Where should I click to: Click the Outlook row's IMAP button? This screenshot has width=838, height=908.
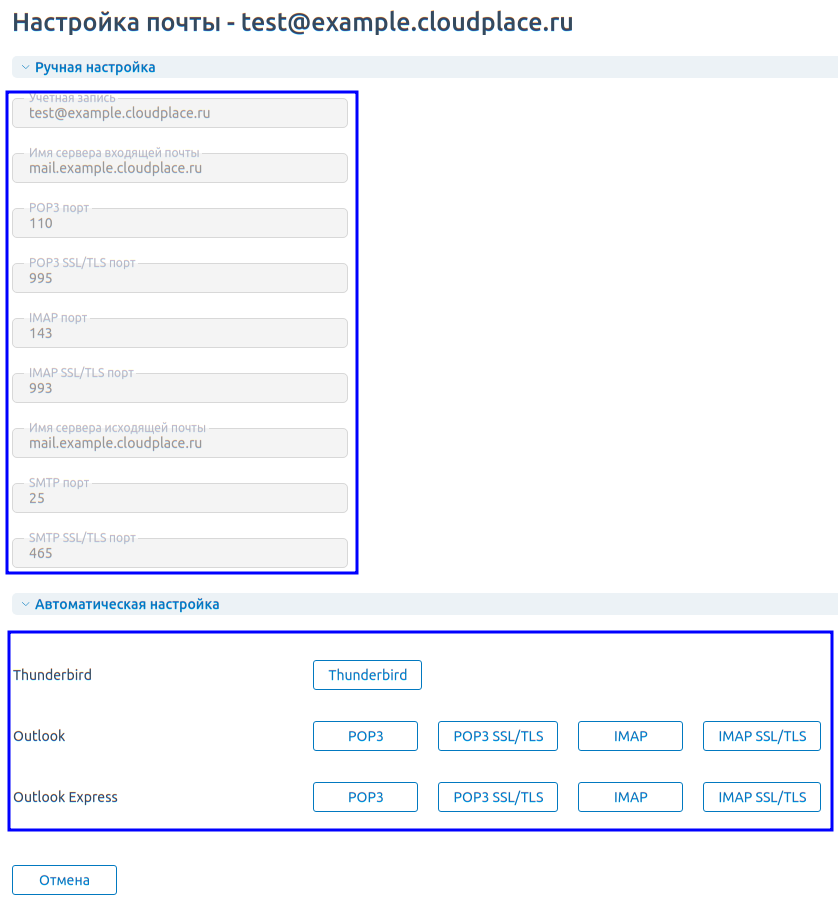[630, 736]
